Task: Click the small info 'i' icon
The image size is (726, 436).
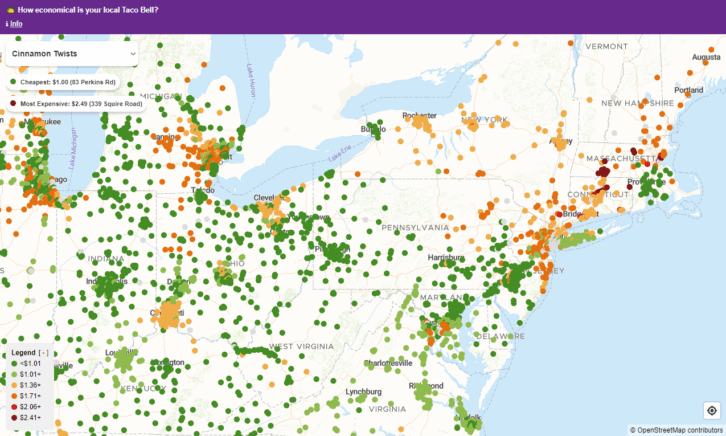Action: pos(7,24)
